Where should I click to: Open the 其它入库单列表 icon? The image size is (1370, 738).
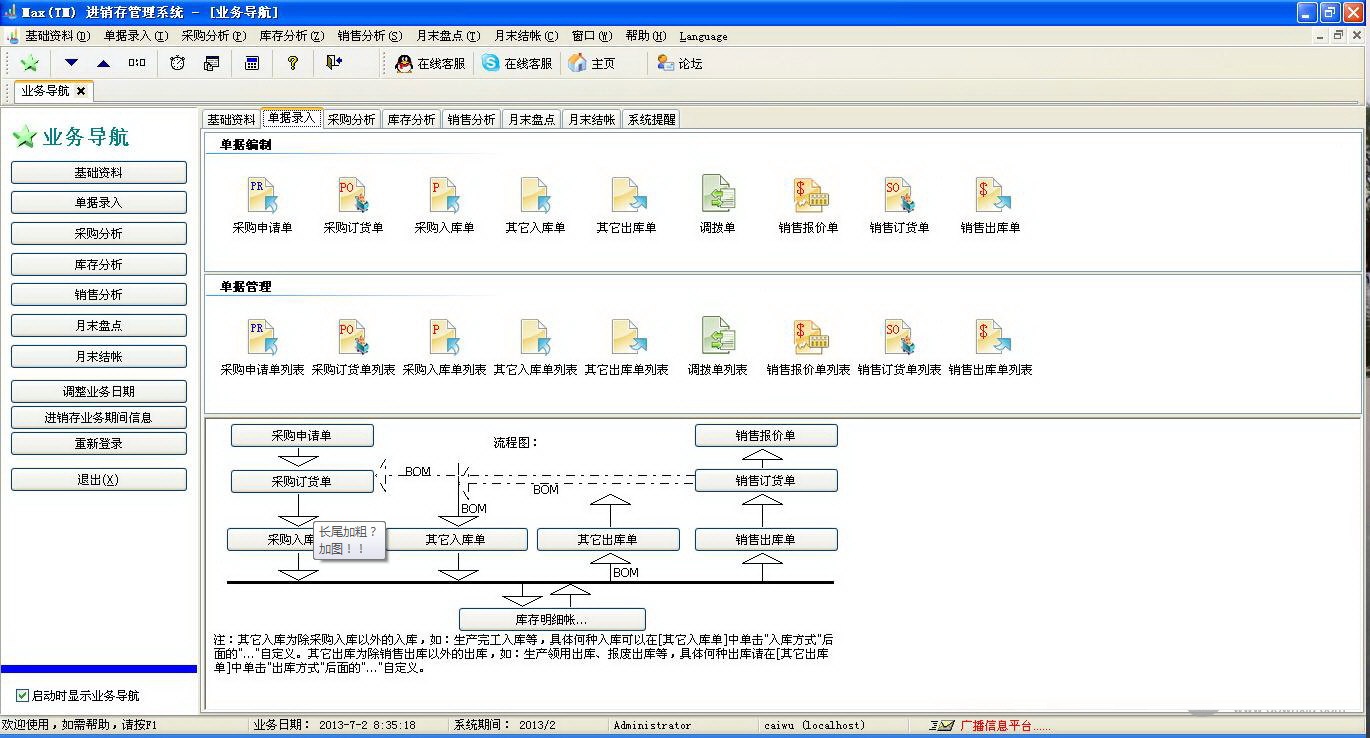click(x=535, y=337)
